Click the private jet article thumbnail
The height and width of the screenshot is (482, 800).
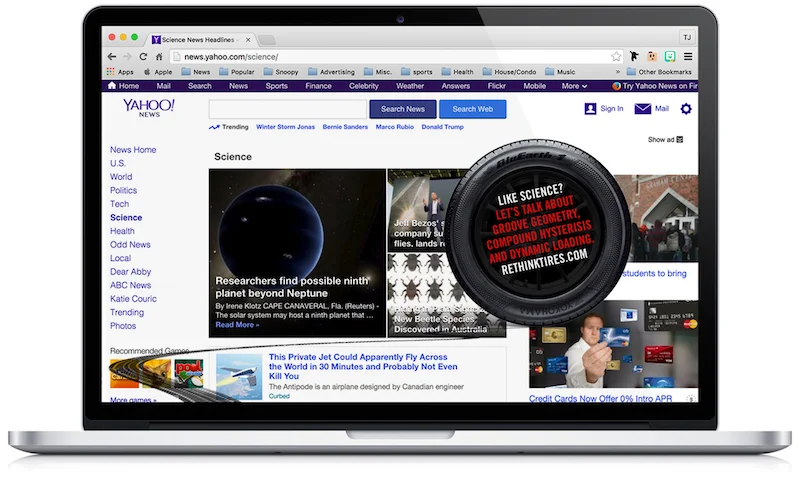(x=239, y=376)
